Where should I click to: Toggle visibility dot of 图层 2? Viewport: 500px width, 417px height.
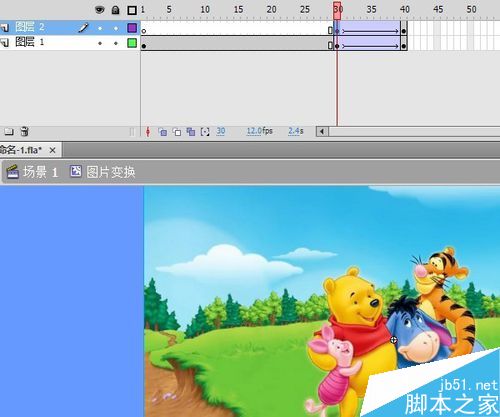click(100, 29)
